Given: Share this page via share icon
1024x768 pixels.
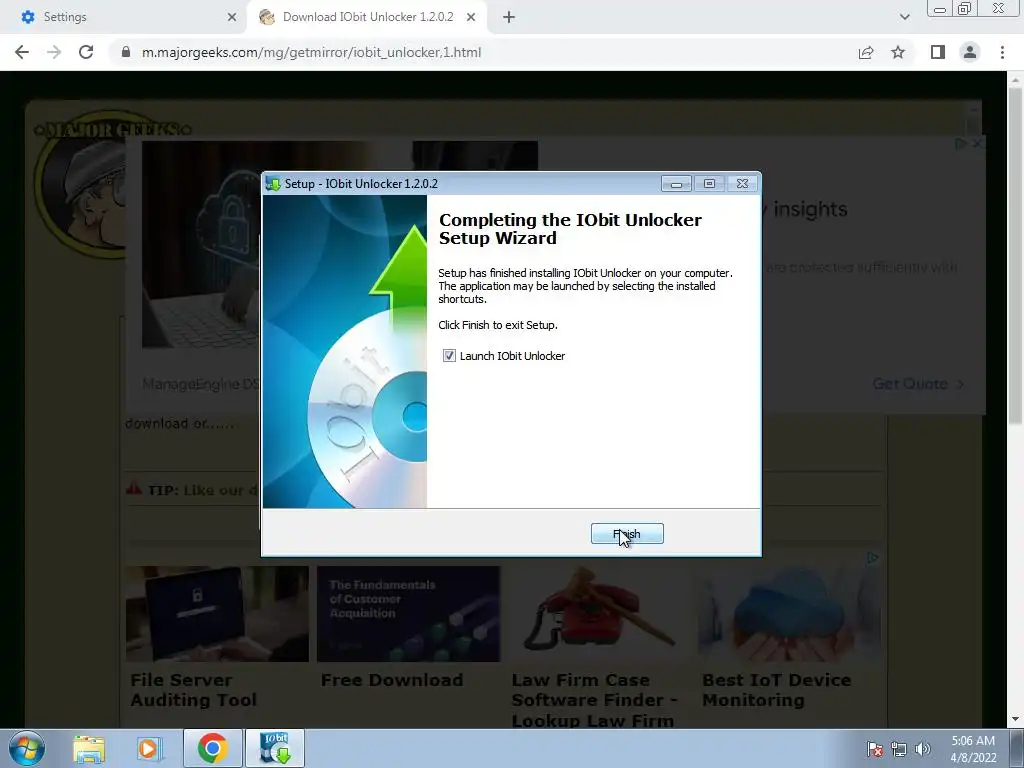Looking at the screenshot, I should click(x=866, y=52).
